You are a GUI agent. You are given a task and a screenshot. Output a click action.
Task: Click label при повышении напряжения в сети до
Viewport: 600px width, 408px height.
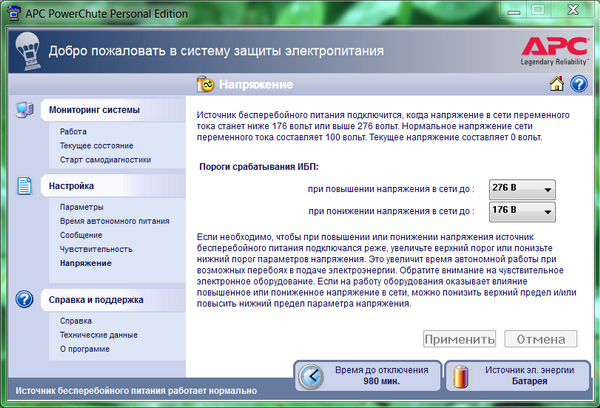coord(391,189)
